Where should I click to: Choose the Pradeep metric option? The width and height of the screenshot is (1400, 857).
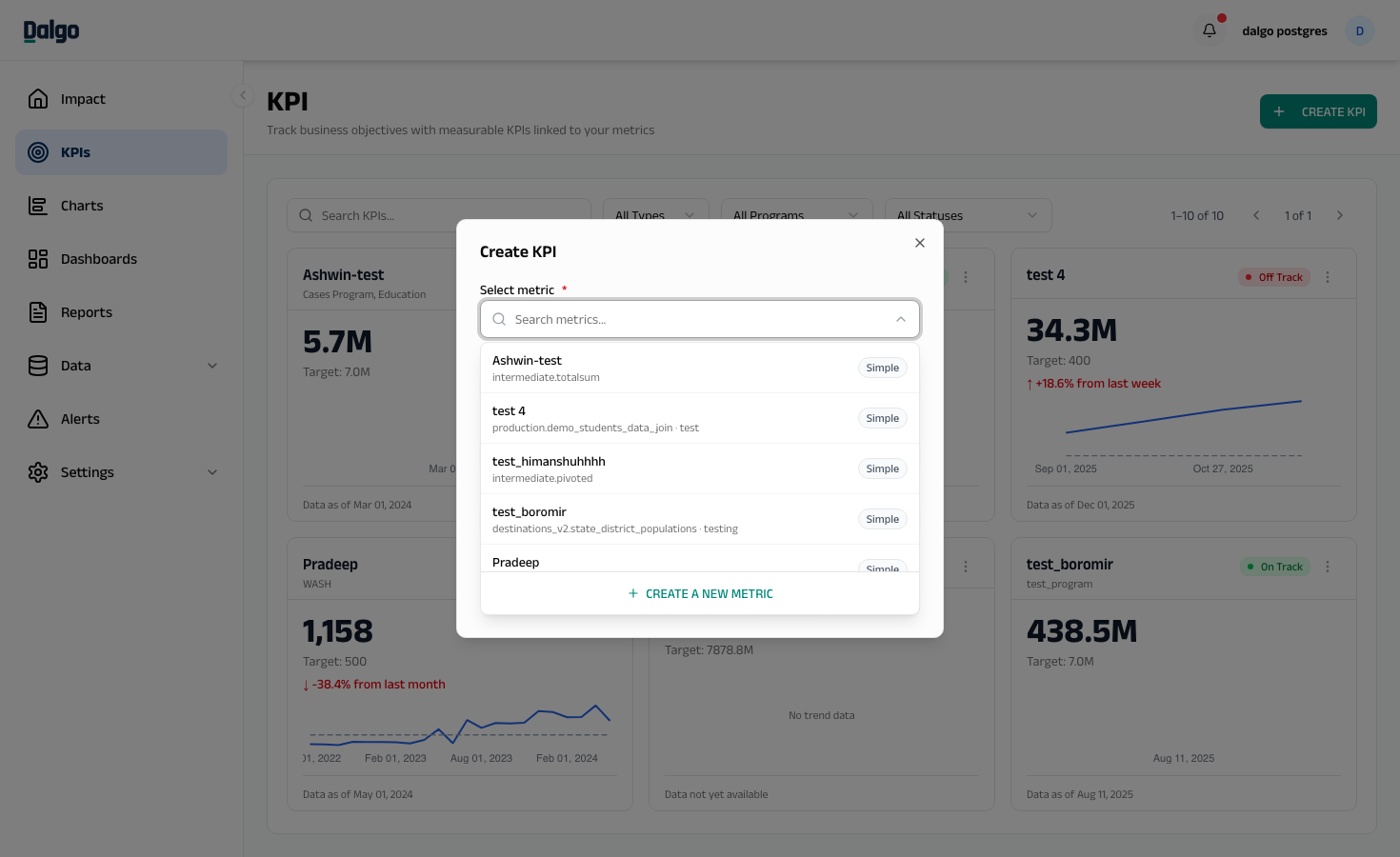click(x=700, y=559)
